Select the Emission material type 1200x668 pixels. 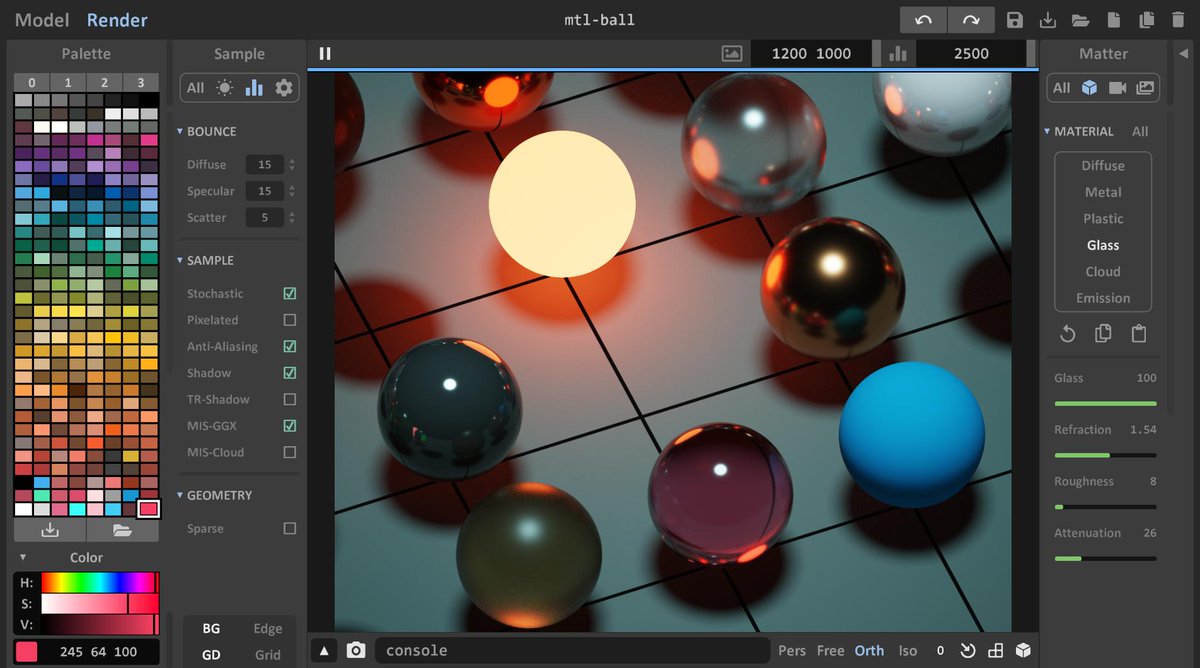tap(1103, 298)
